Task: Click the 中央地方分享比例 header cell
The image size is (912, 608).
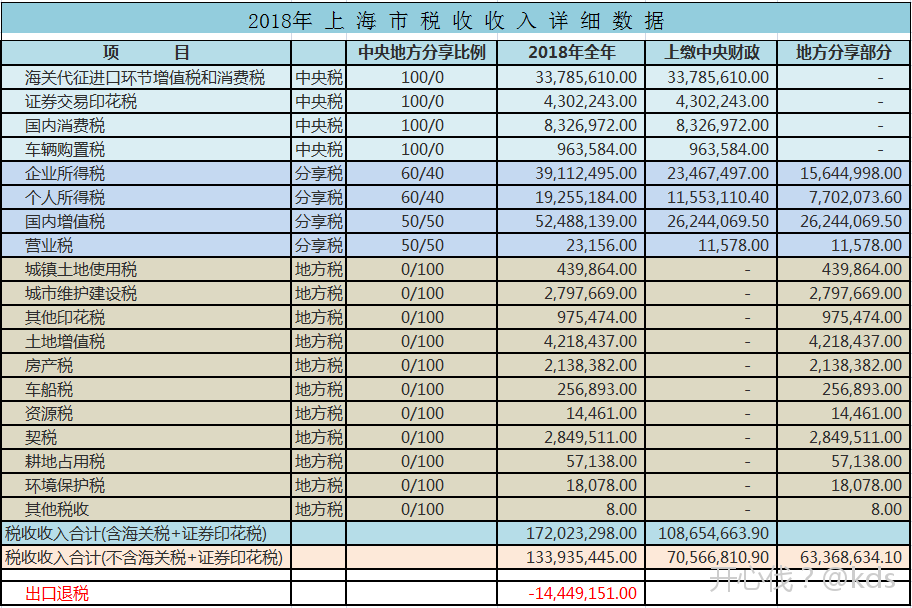Action: (422, 53)
